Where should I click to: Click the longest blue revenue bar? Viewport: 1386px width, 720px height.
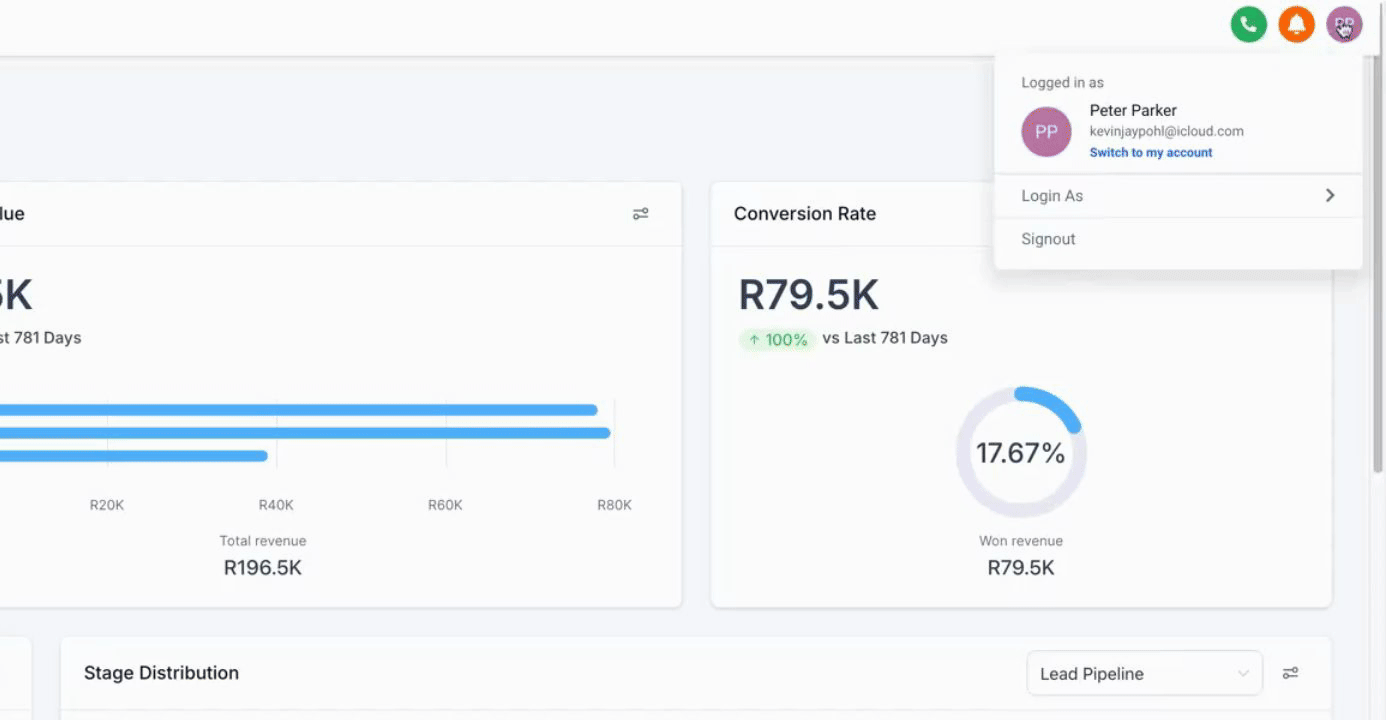tap(300, 433)
